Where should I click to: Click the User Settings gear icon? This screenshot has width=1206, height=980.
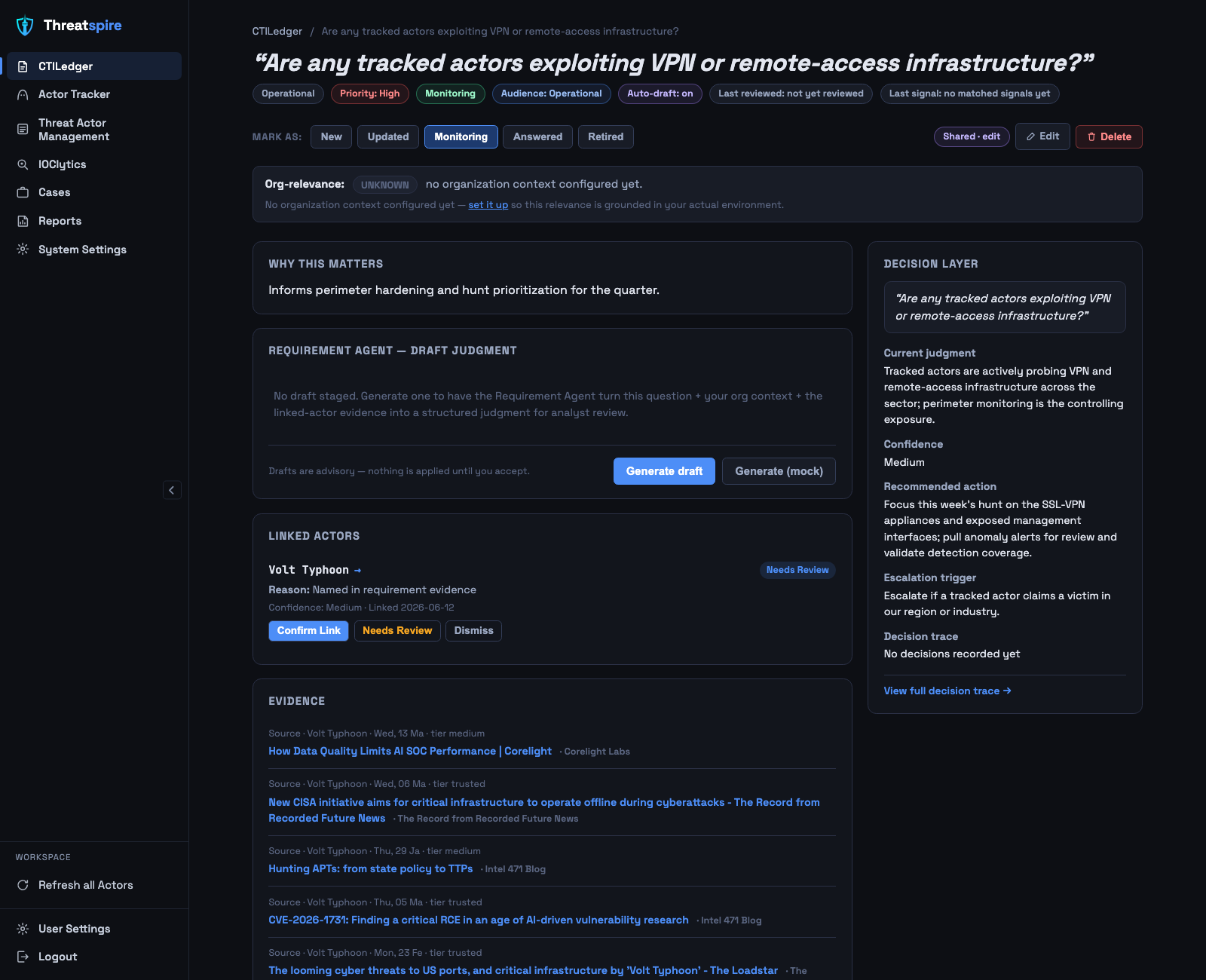(23, 929)
